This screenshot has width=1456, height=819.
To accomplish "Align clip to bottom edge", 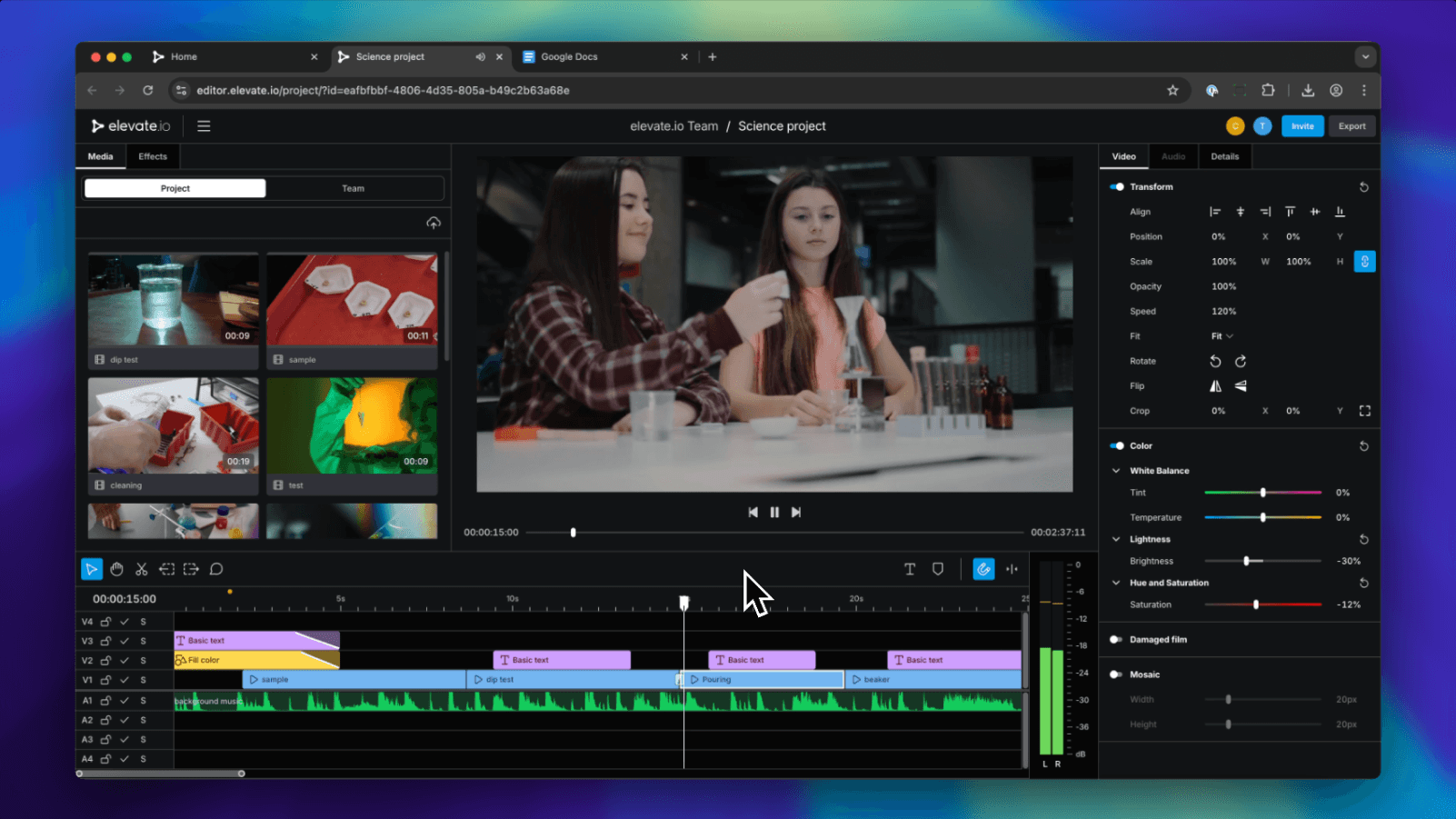I will pyautogui.click(x=1340, y=212).
